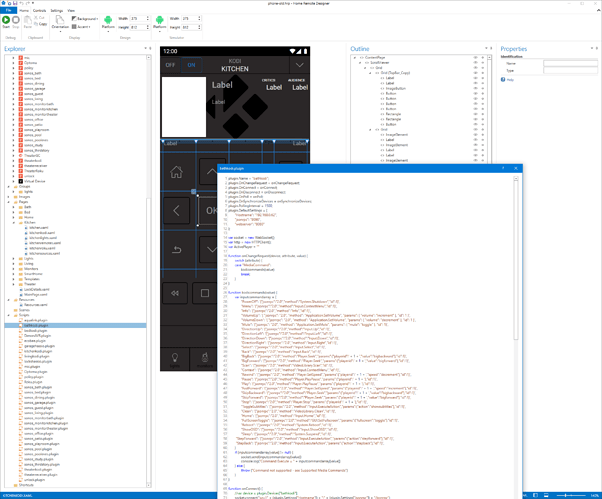The height and width of the screenshot is (499, 602).
Task: Expand the Images folder in the Explorer
Action: pos(8,197)
